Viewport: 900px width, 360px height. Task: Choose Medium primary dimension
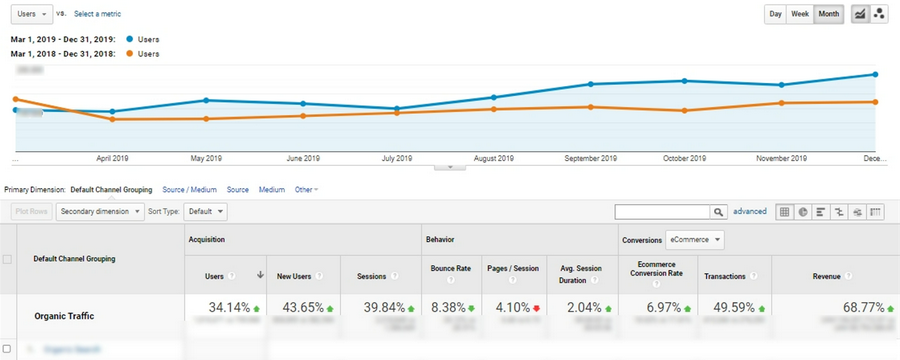(271, 189)
